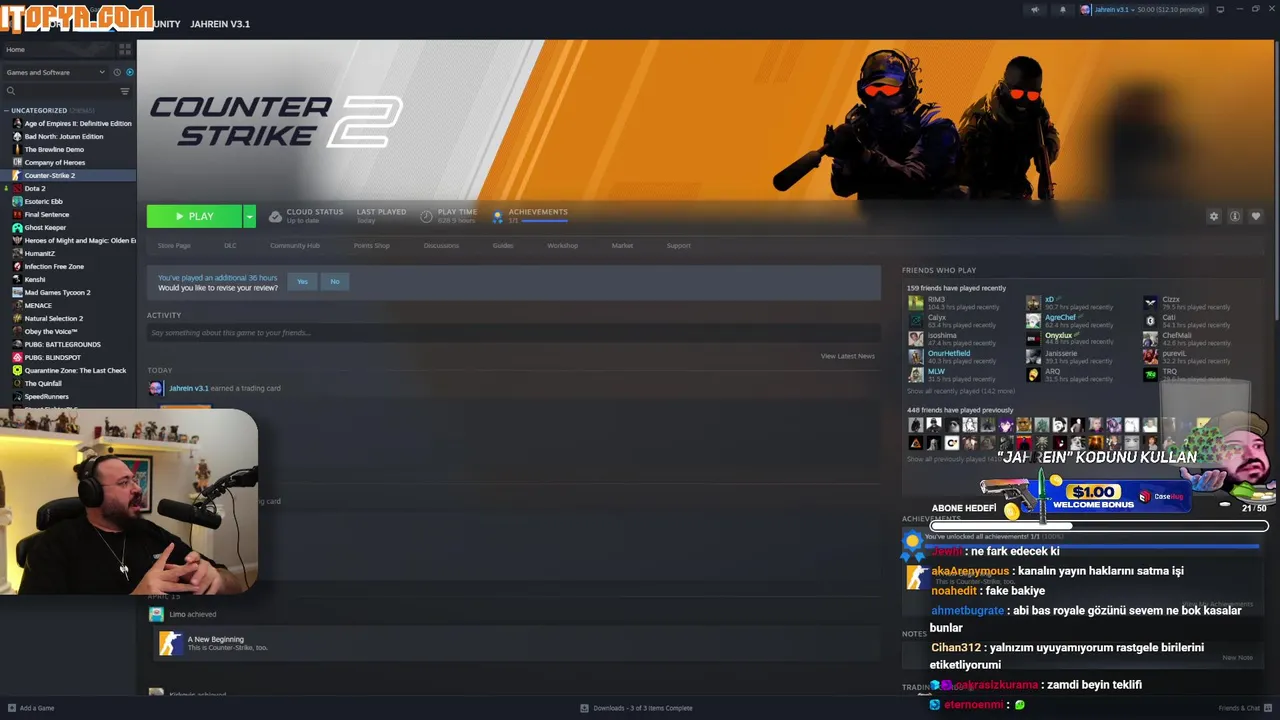
Task: Collapse the Uncategorized section
Action: [x=7, y=110]
